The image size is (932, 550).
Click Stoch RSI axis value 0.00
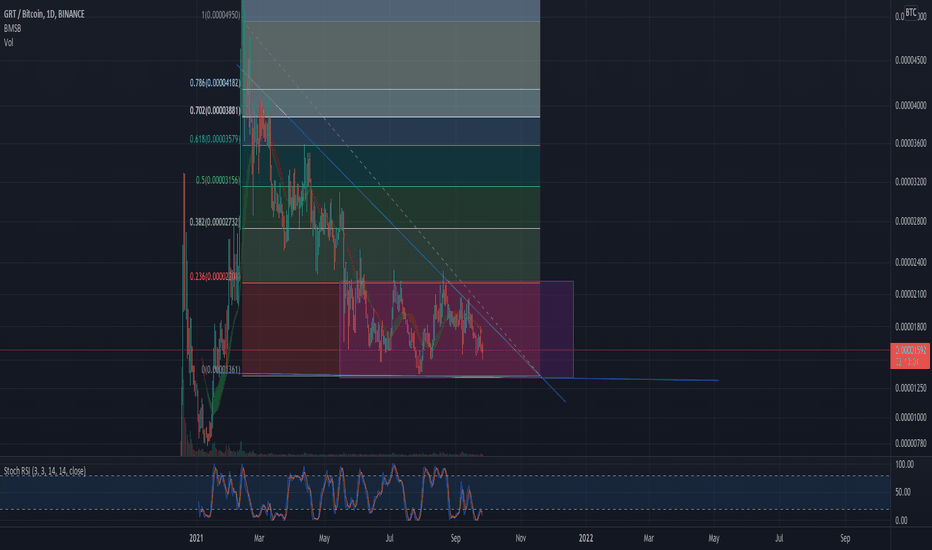(x=901, y=520)
